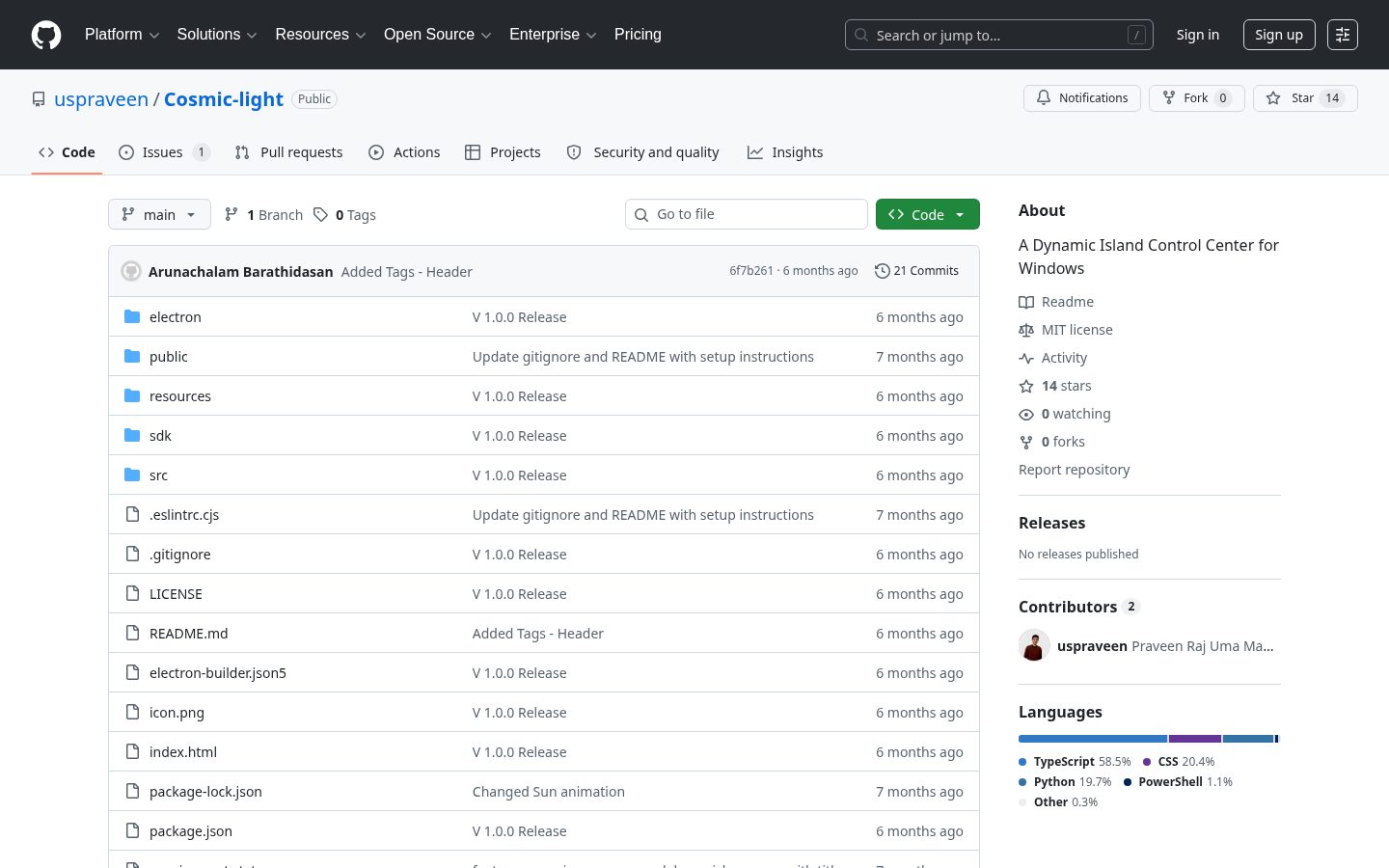Click Arunachalam Barathidasan's avatar icon
Image resolution: width=1389 pixels, height=868 pixels.
[131, 271]
